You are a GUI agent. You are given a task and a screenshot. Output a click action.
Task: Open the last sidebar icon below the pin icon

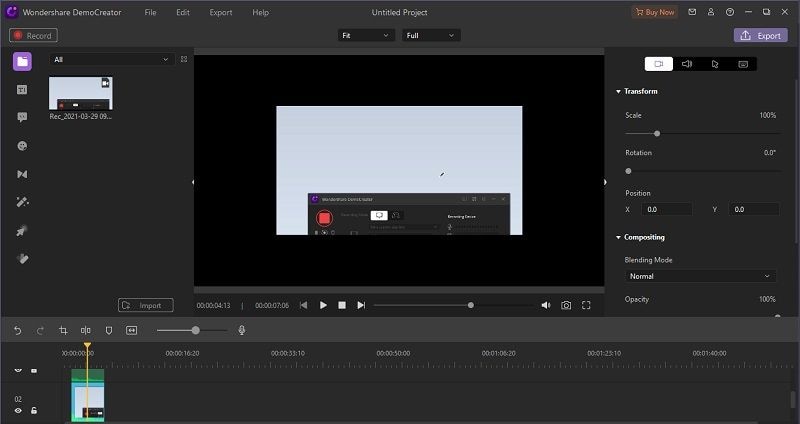click(x=22, y=259)
